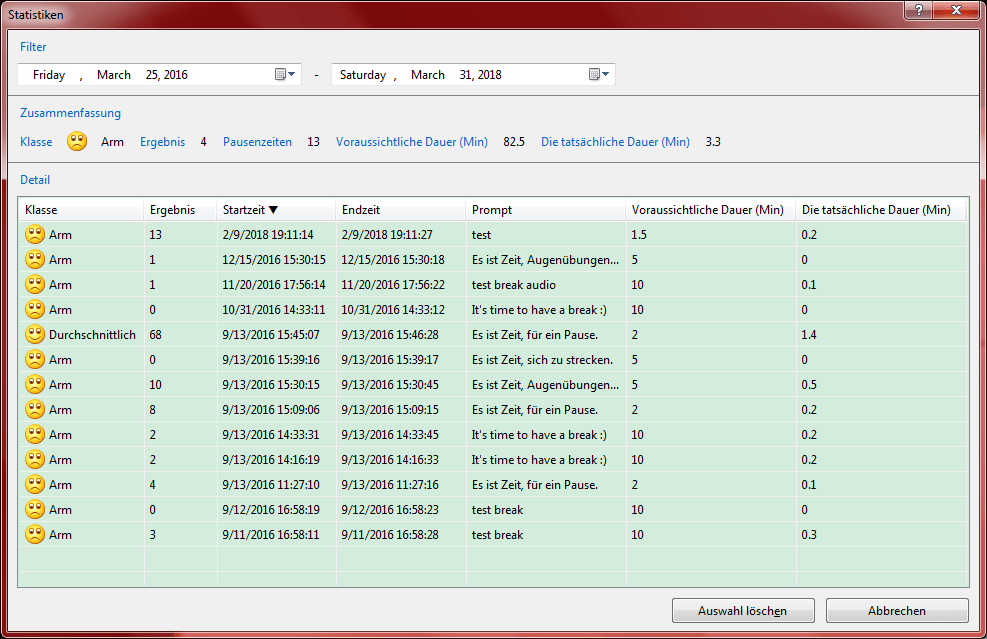987x639 pixels.
Task: Click end time 9/13/2016 15:09:15
Action: [390, 409]
